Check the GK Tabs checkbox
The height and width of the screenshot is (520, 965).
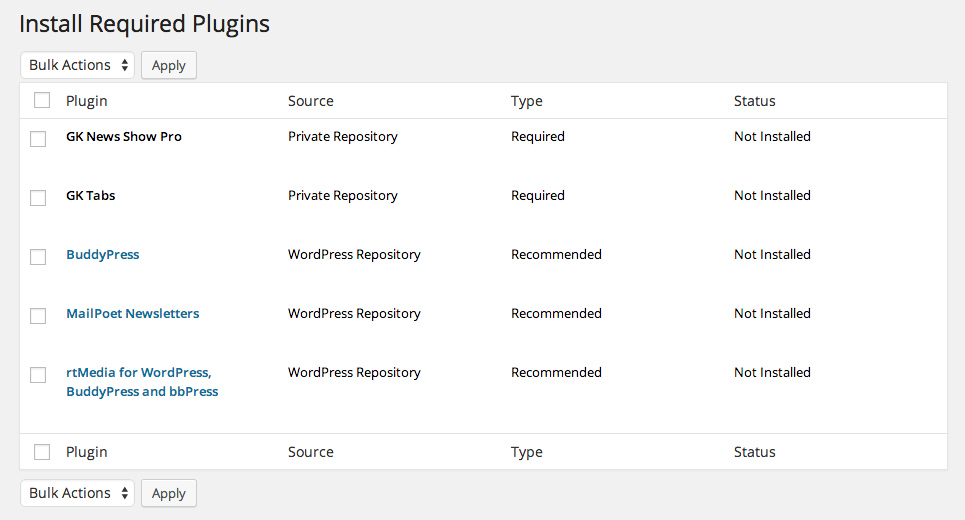[x=38, y=198]
